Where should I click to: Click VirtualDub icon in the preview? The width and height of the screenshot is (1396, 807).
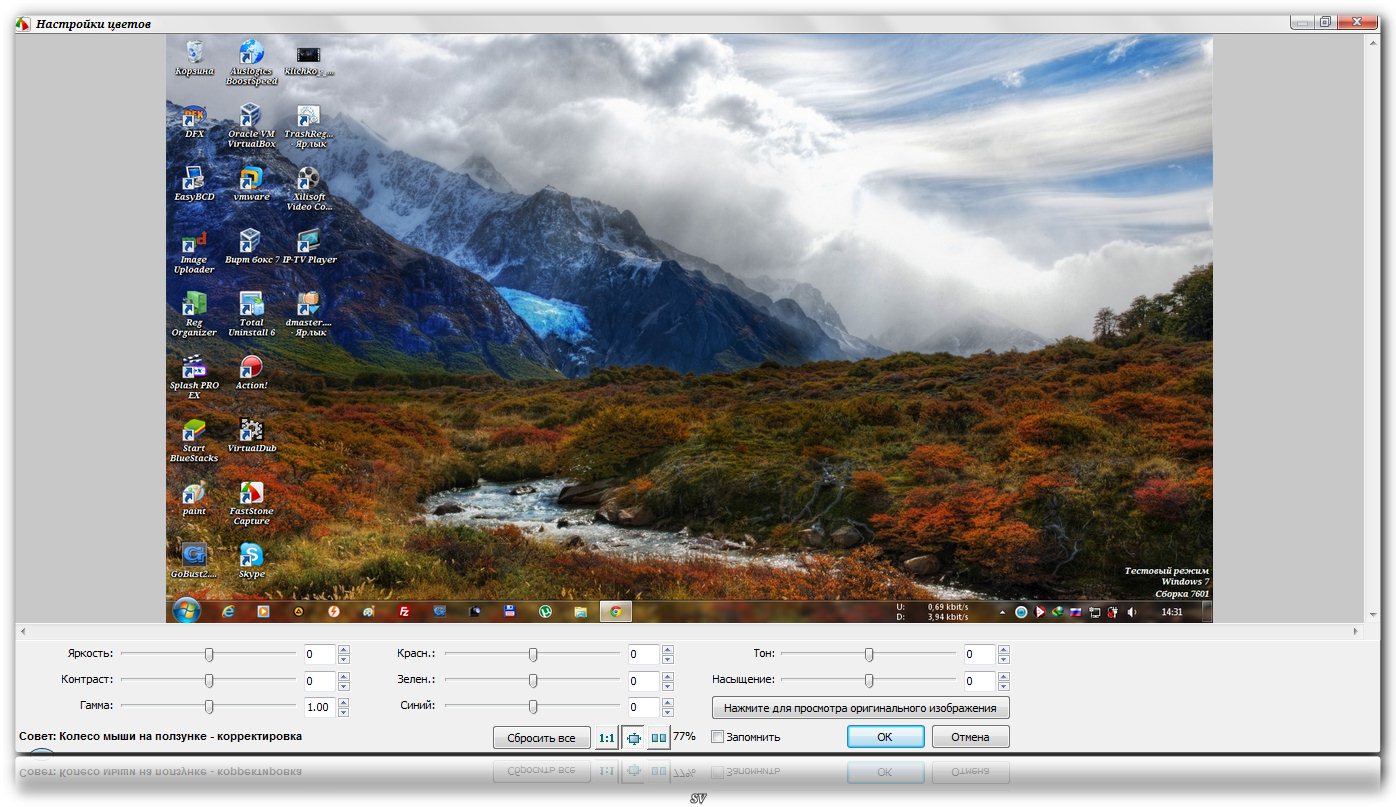[x=251, y=430]
